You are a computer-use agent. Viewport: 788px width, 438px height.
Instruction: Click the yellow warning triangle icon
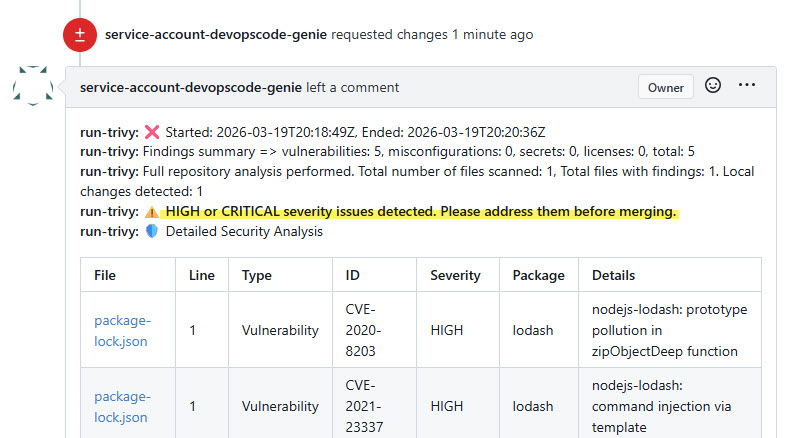click(152, 212)
